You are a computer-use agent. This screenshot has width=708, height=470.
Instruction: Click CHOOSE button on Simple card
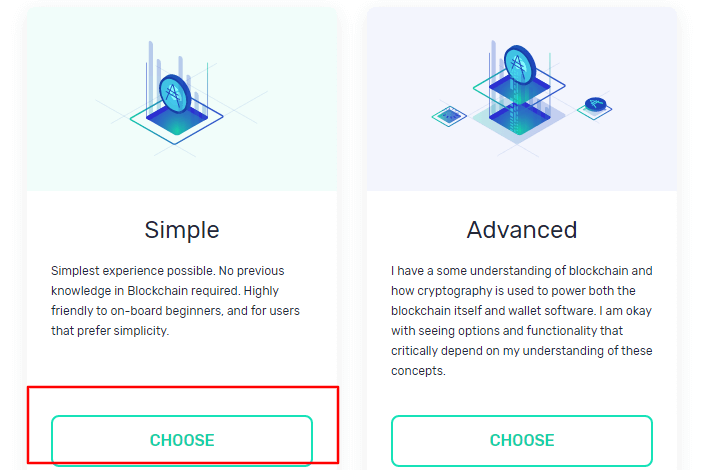[182, 440]
